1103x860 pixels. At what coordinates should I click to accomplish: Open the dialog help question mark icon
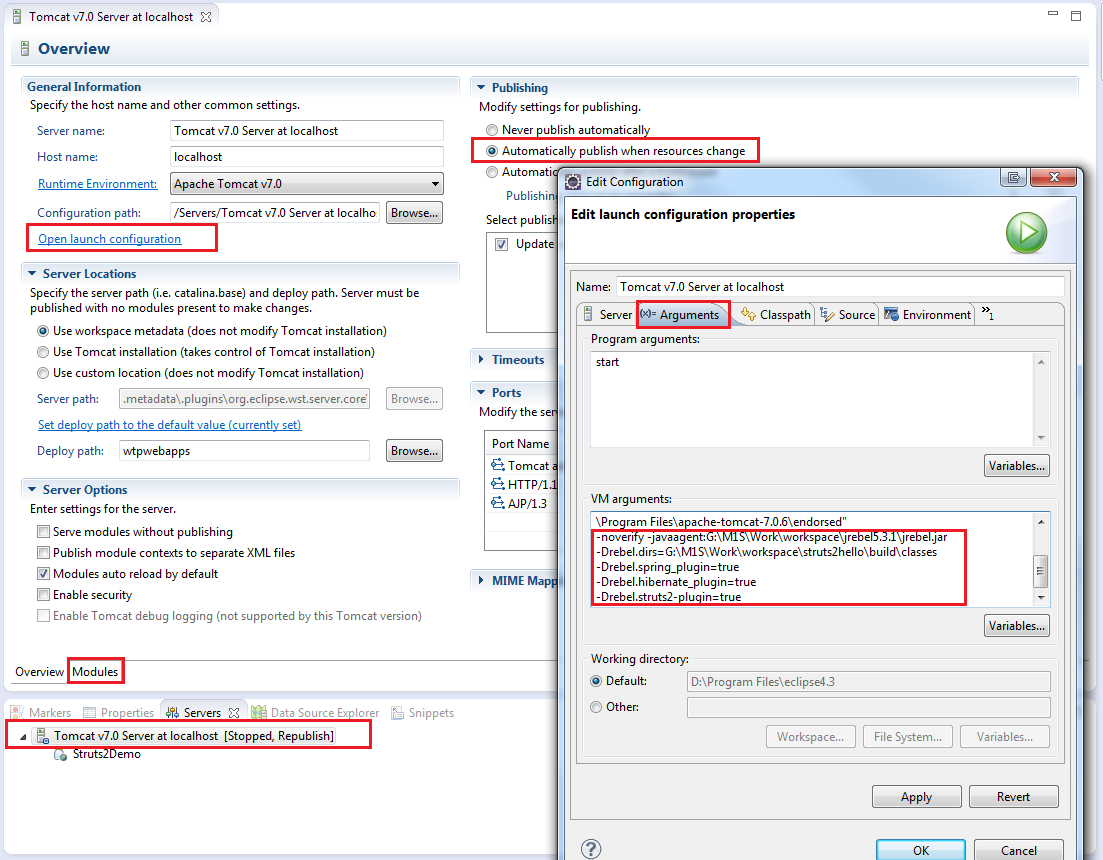pos(591,849)
